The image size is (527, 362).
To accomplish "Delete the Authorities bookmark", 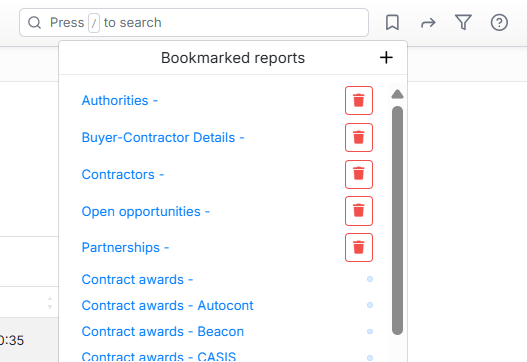I will point(359,100).
